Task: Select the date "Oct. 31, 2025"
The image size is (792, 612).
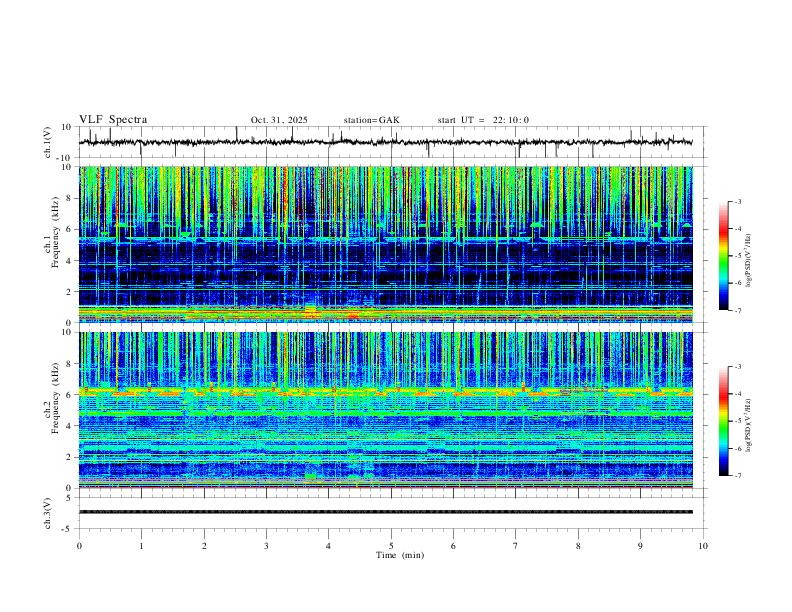Action: 279,120
